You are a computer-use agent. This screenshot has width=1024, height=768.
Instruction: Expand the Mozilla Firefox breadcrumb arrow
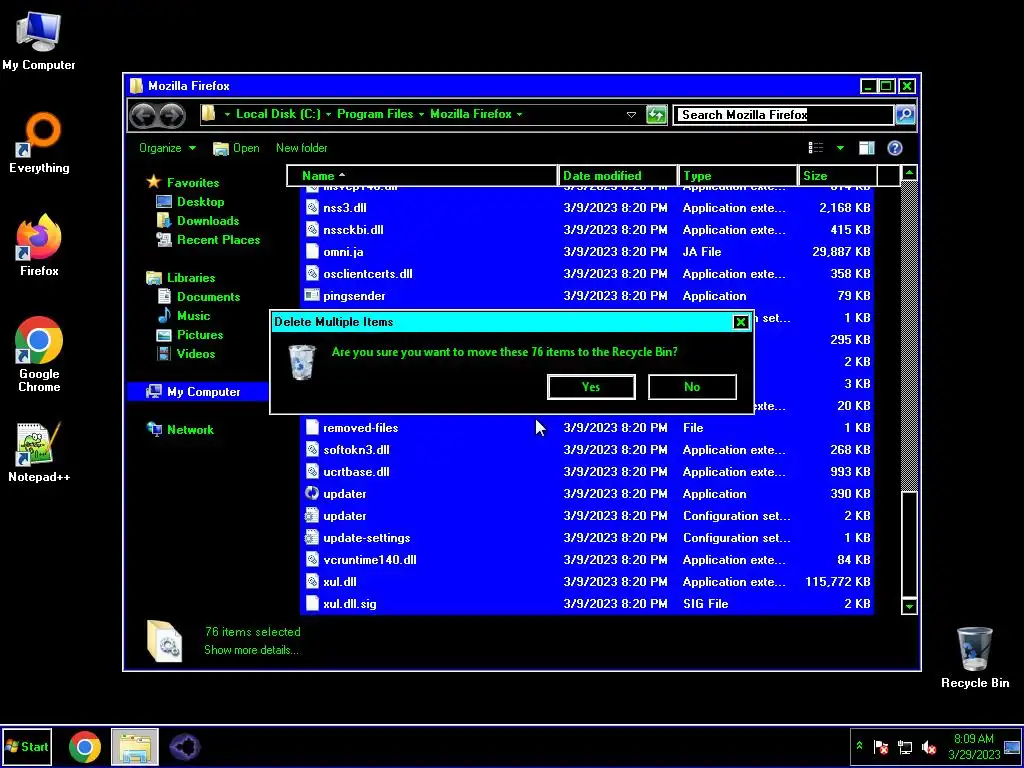pos(519,114)
